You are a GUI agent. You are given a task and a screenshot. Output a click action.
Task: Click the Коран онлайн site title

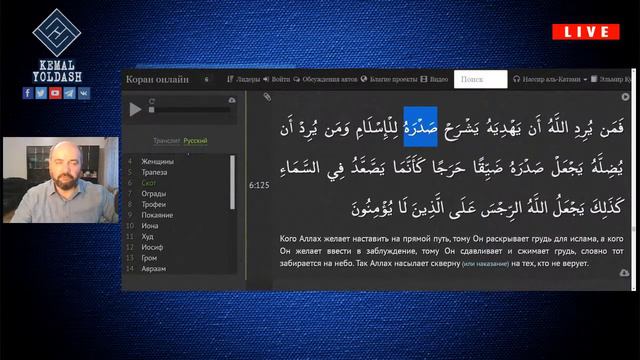(x=157, y=79)
